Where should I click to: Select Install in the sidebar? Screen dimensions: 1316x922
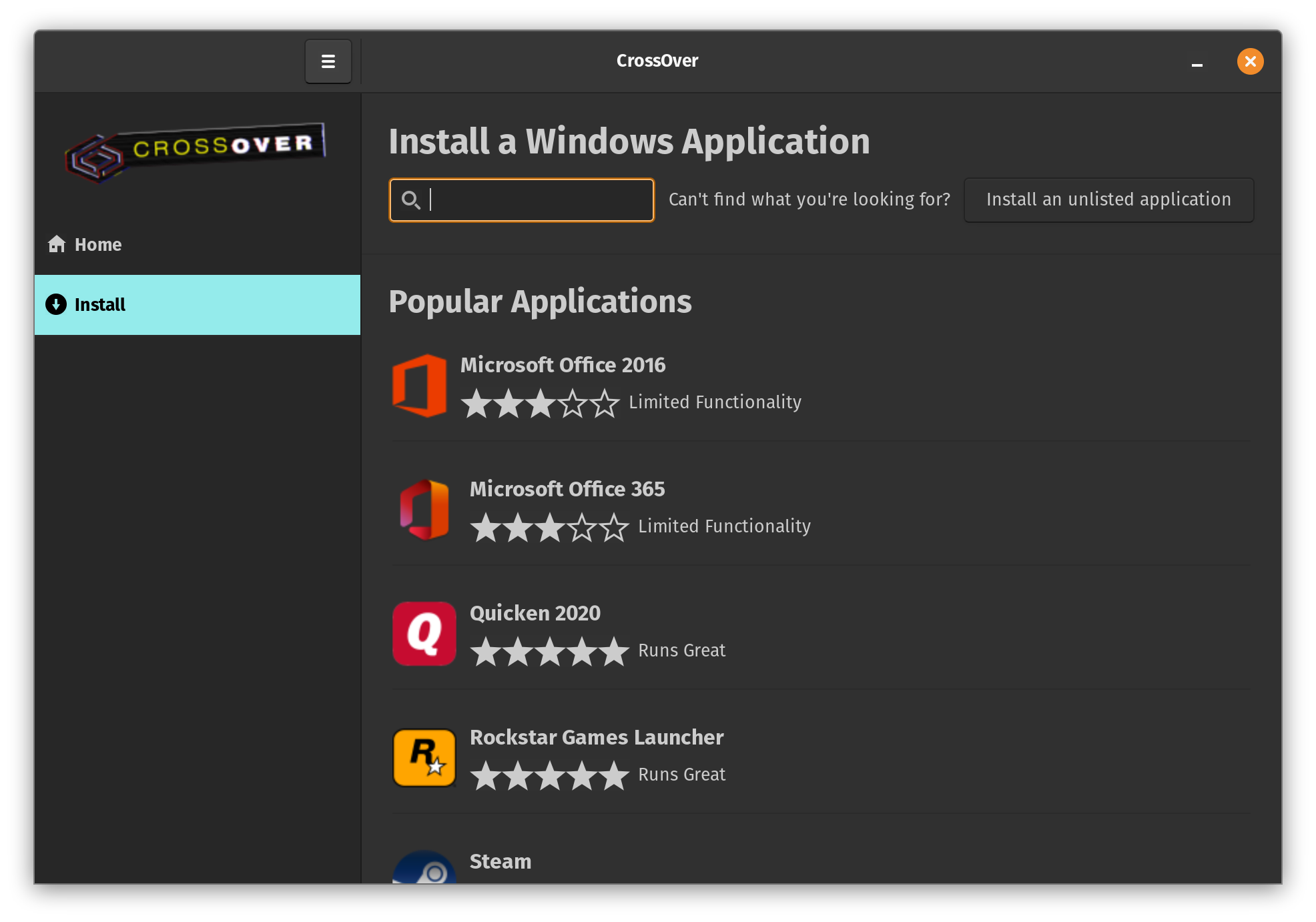pyautogui.click(x=198, y=305)
